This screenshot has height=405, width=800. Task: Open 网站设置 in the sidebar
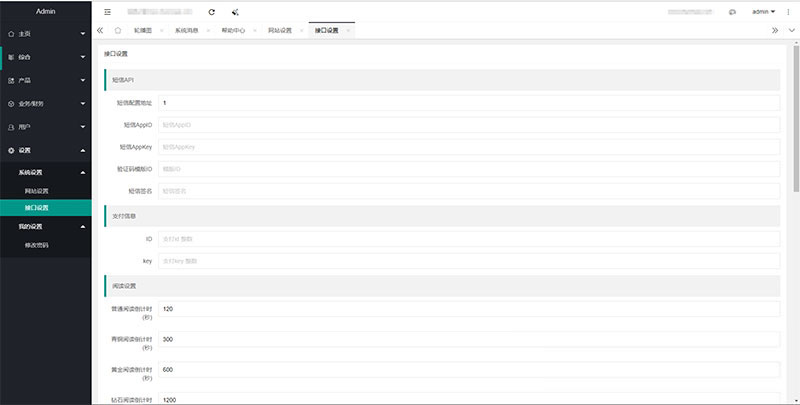click(x=37, y=190)
